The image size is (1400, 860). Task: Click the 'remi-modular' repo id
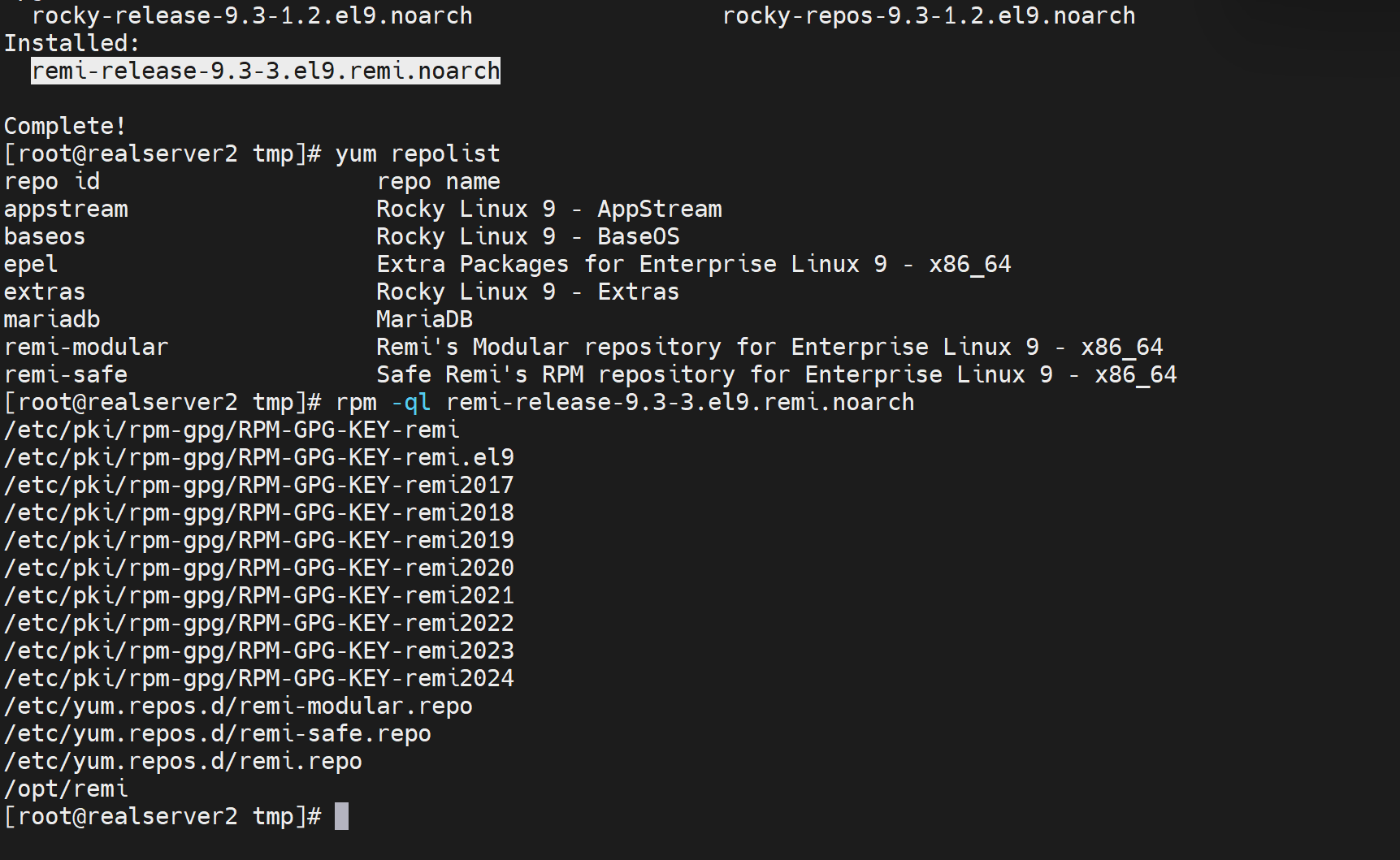click(x=86, y=348)
